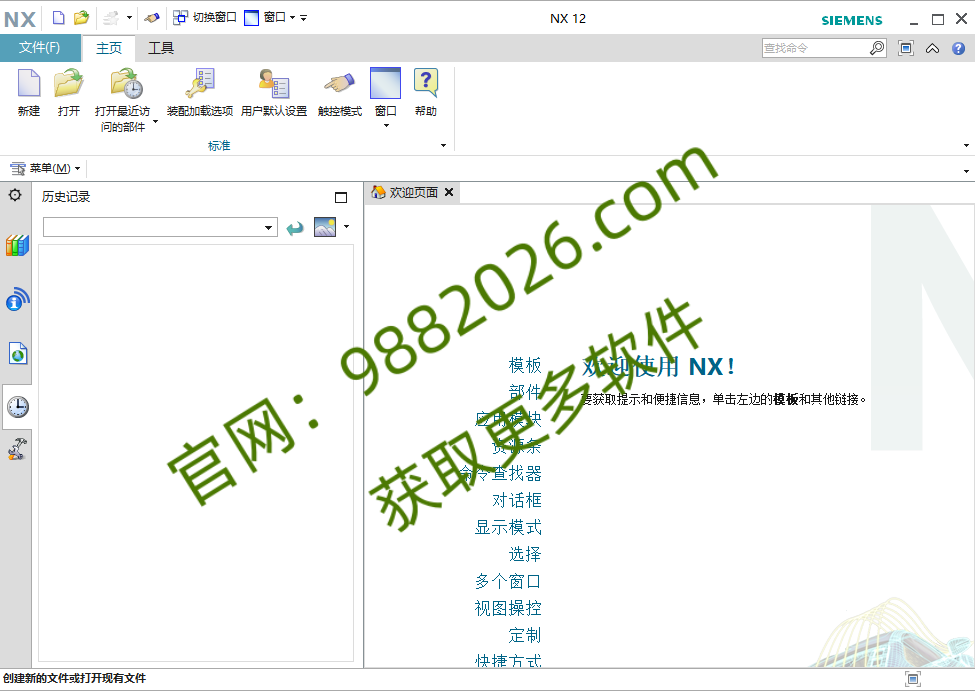Viewport: 975px width, 691px height.
Task: Click the picture view icon in History panel
Action: 325,227
